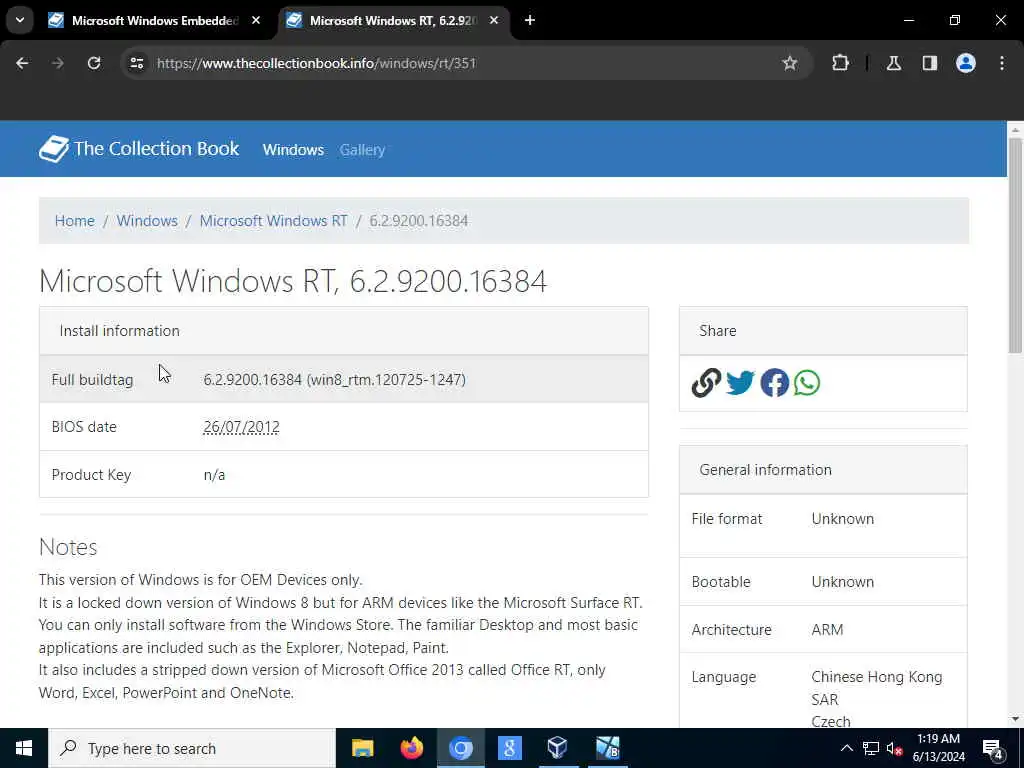The height and width of the screenshot is (768, 1024).
Task: Share on Twitter icon
Action: pos(740,383)
